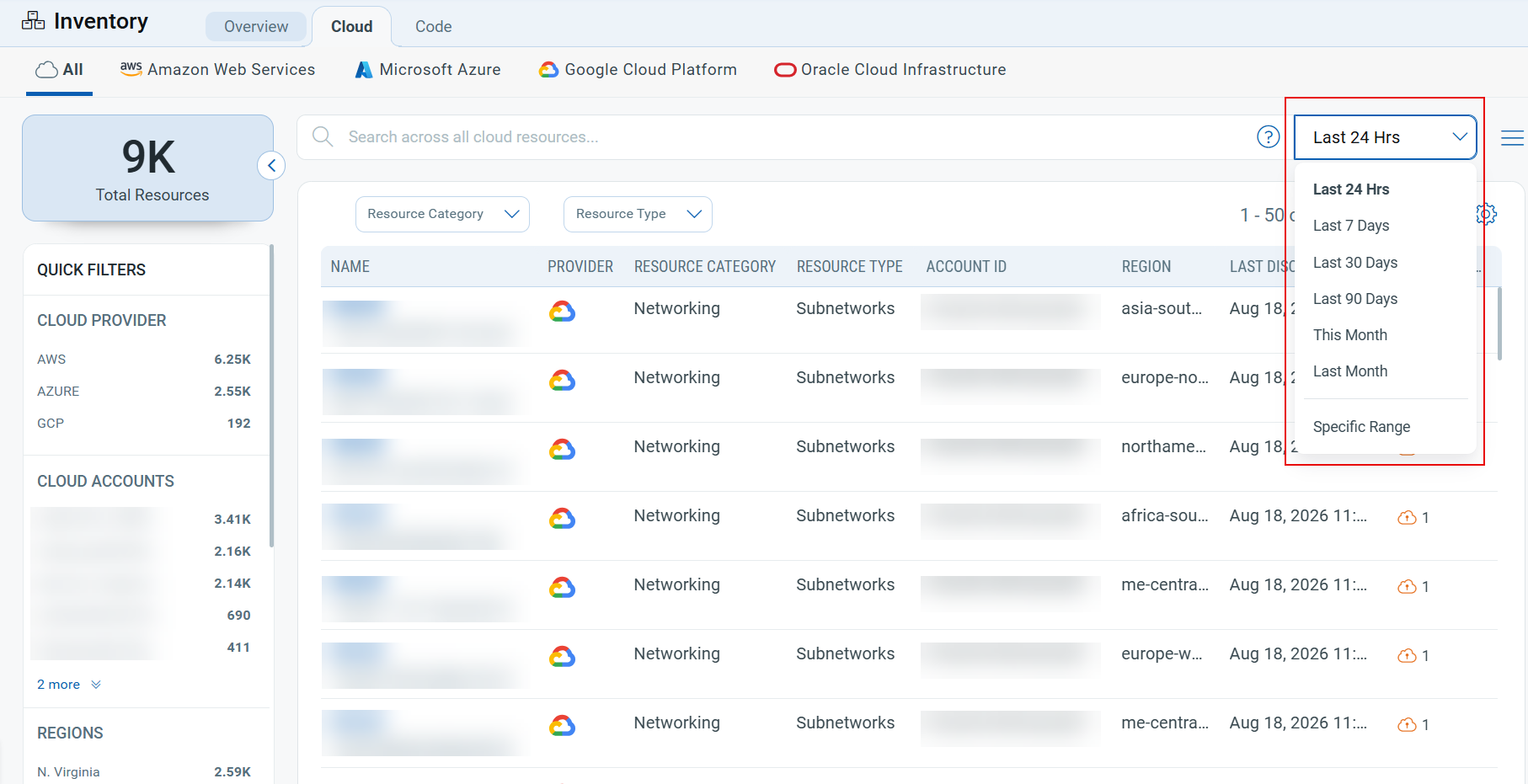Choose This Month option
The height and width of the screenshot is (784, 1528).
[x=1350, y=335]
